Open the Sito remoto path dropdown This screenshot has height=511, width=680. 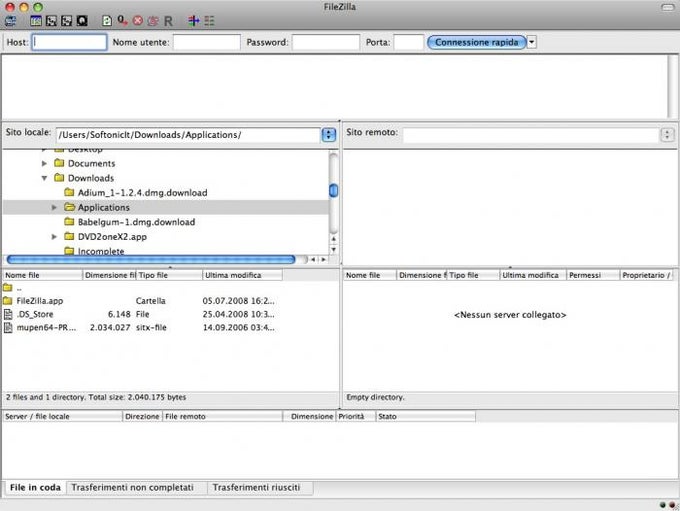click(667, 135)
